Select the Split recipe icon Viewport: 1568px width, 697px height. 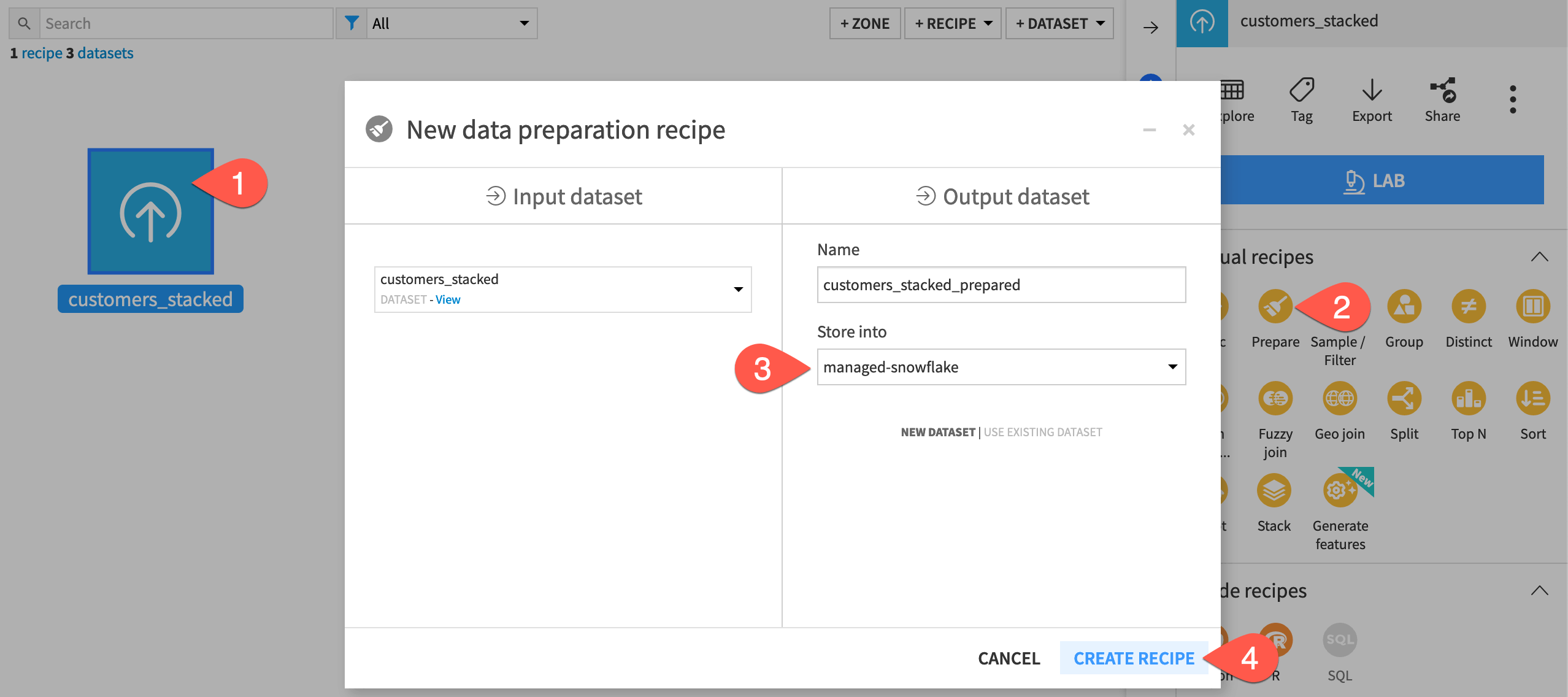pyautogui.click(x=1404, y=399)
